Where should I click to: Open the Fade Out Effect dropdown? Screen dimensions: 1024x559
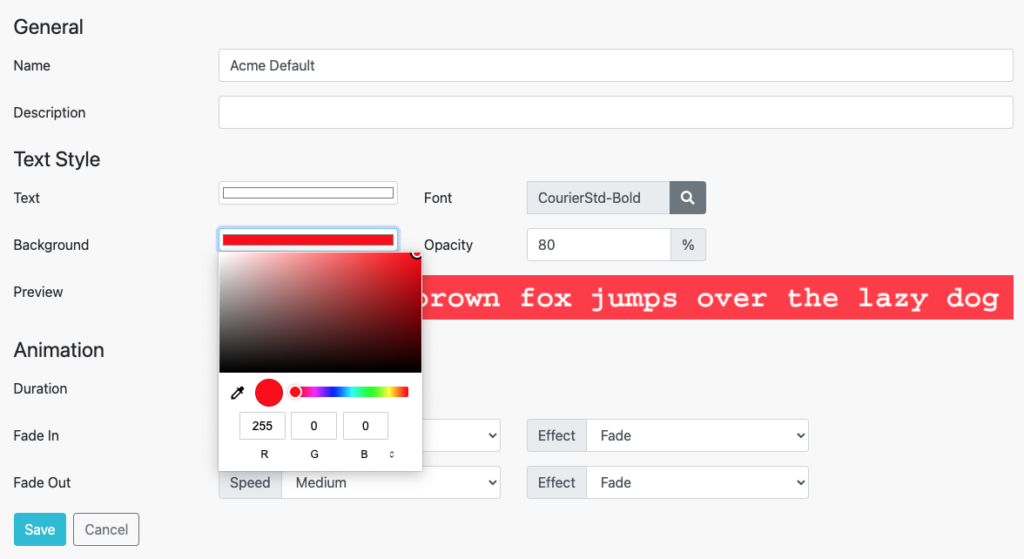point(697,483)
